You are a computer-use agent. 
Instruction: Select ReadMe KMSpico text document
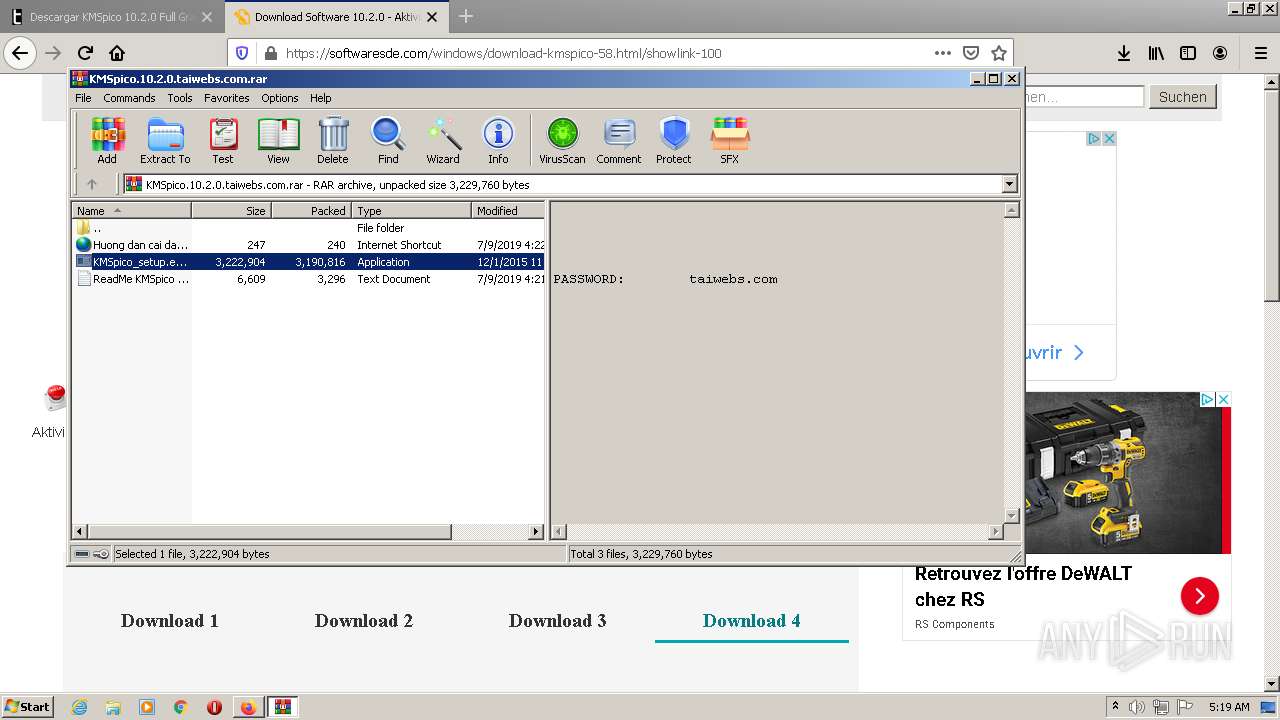pyautogui.click(x=309, y=279)
